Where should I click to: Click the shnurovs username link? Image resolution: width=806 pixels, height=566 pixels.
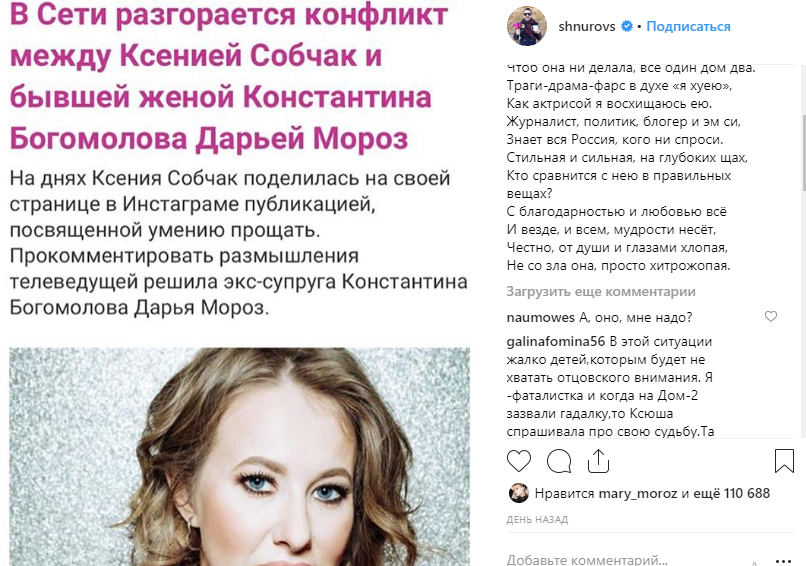click(x=587, y=26)
